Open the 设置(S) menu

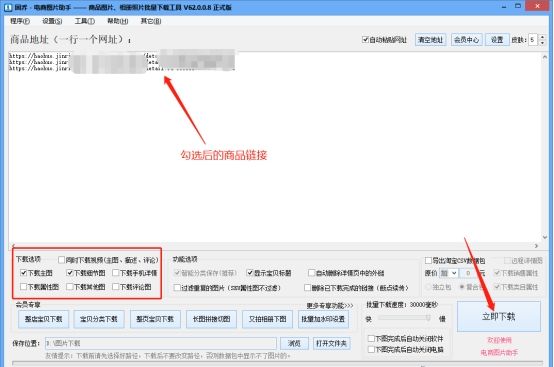[52, 21]
